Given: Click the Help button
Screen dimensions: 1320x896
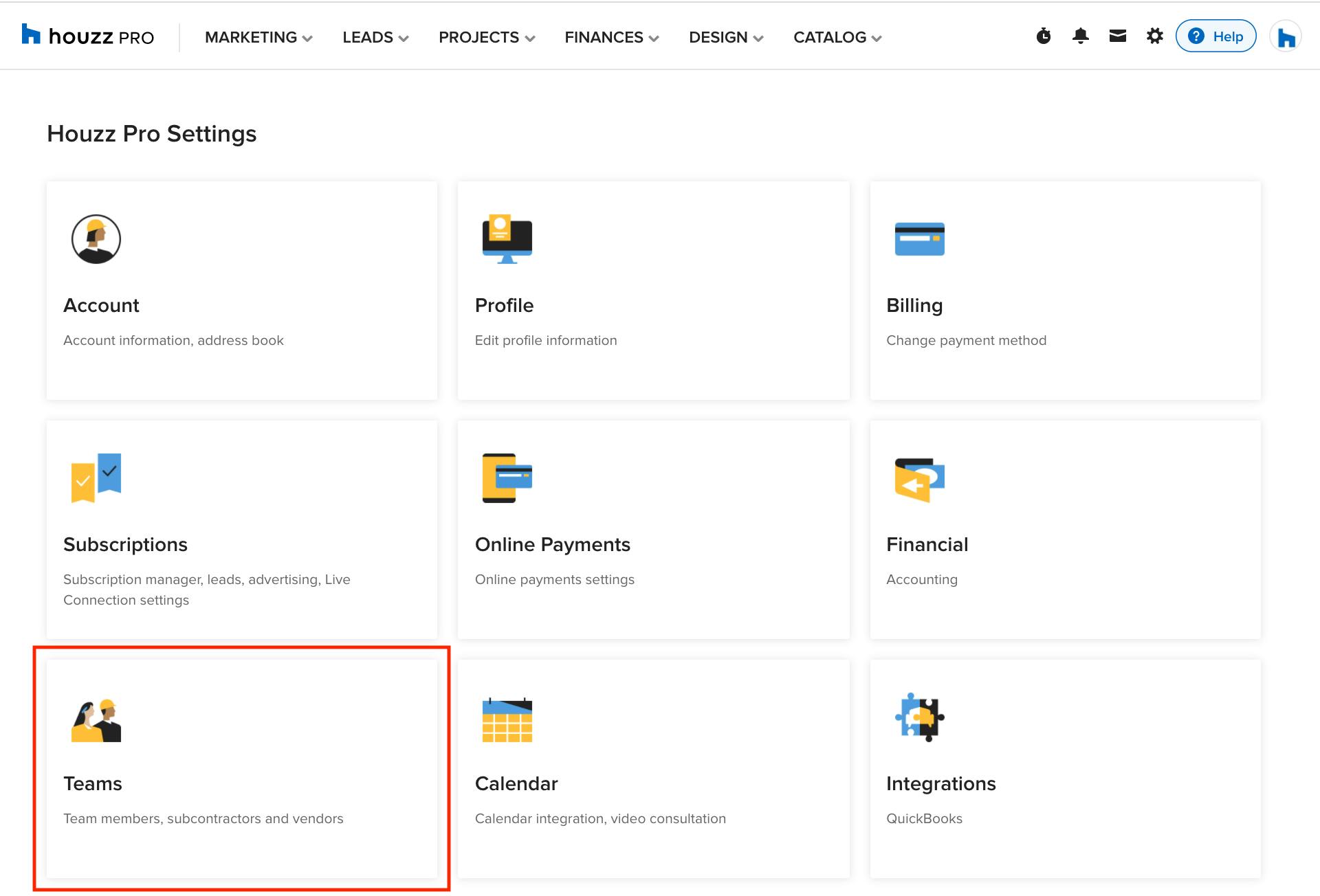Looking at the screenshot, I should pyautogui.click(x=1216, y=36).
